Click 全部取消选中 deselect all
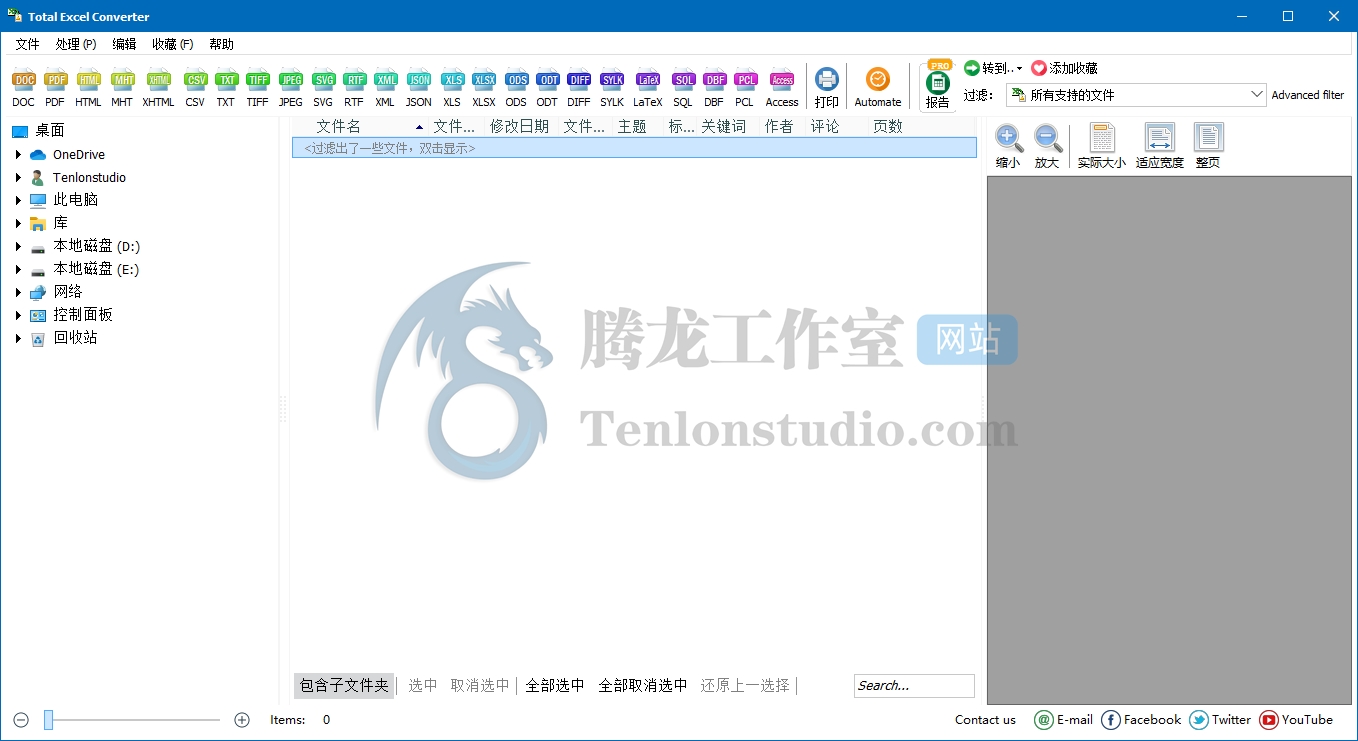1358x741 pixels. click(x=643, y=685)
